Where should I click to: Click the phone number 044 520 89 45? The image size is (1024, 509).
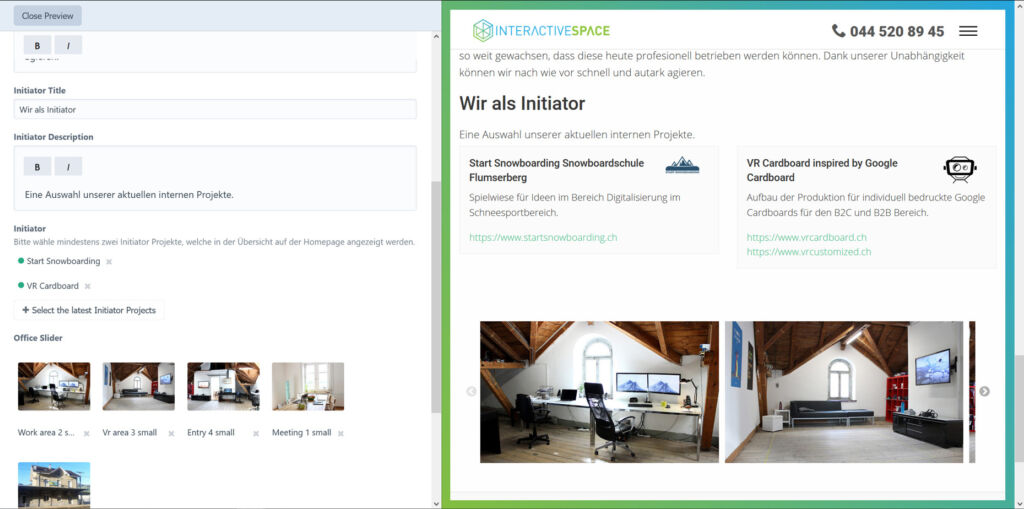[x=888, y=31]
